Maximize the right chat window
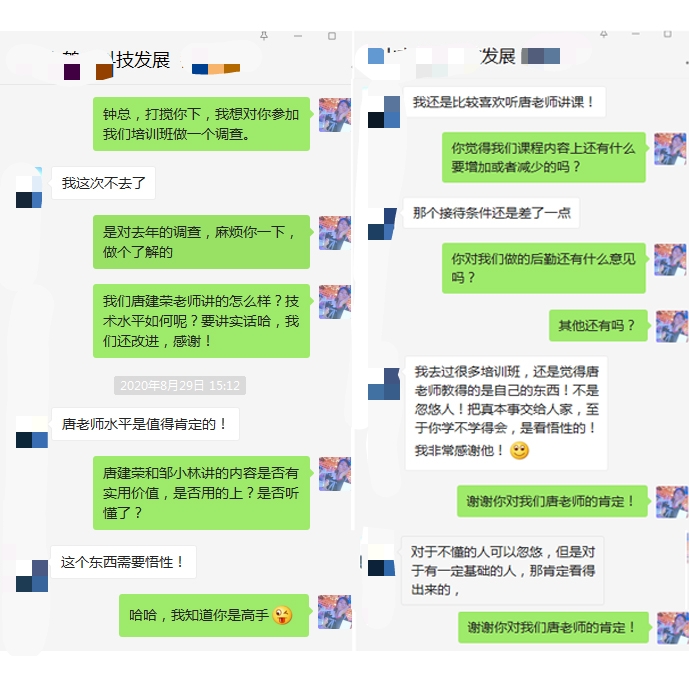 [x=667, y=34]
